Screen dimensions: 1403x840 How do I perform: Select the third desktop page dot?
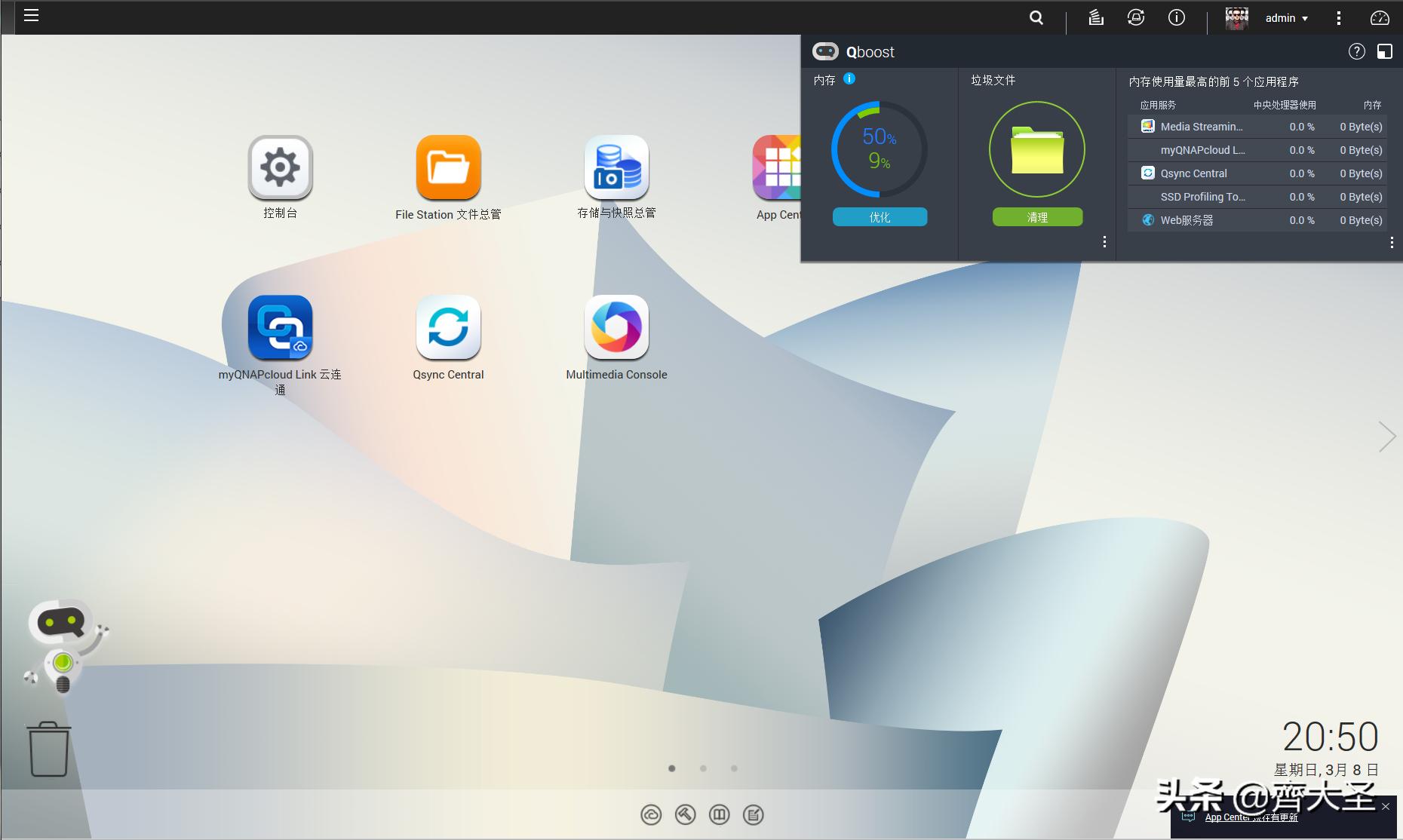(x=734, y=768)
